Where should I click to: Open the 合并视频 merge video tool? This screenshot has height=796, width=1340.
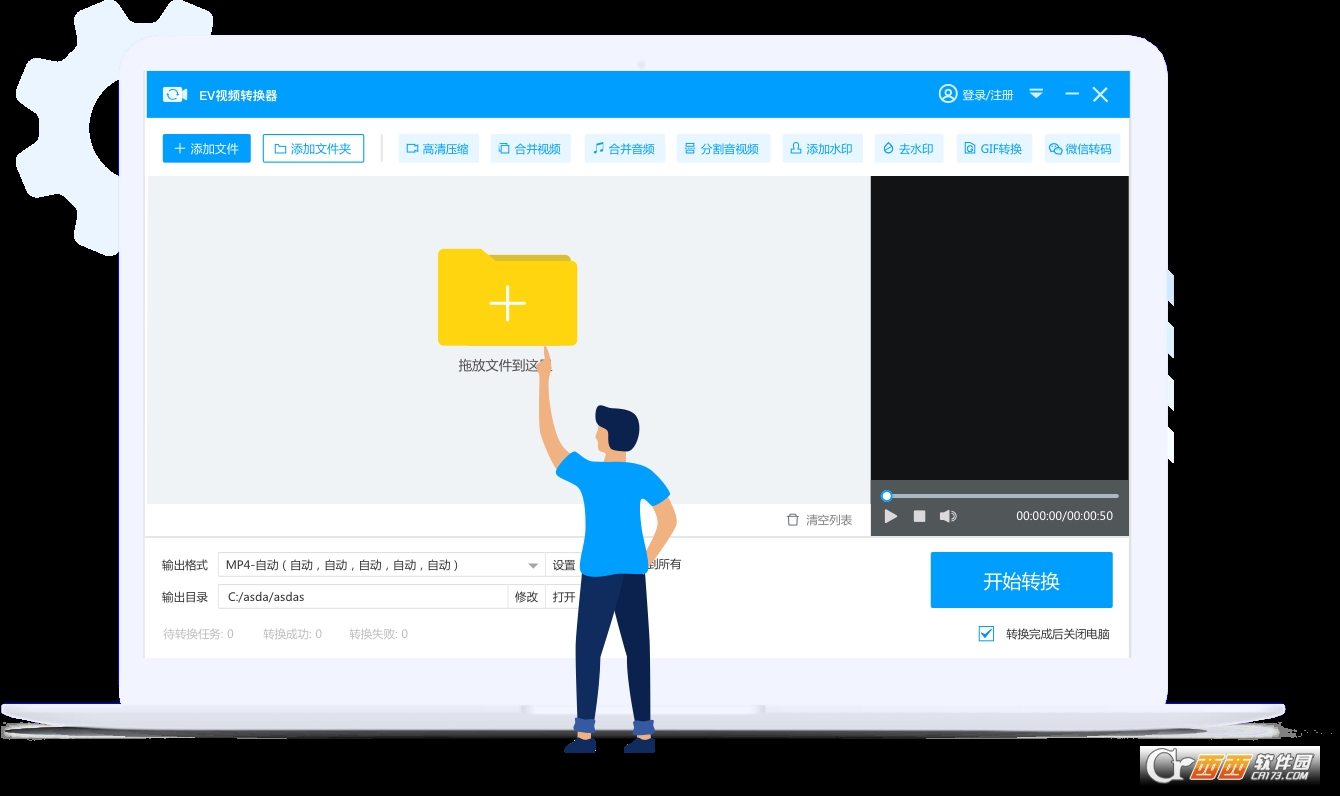[x=530, y=149]
